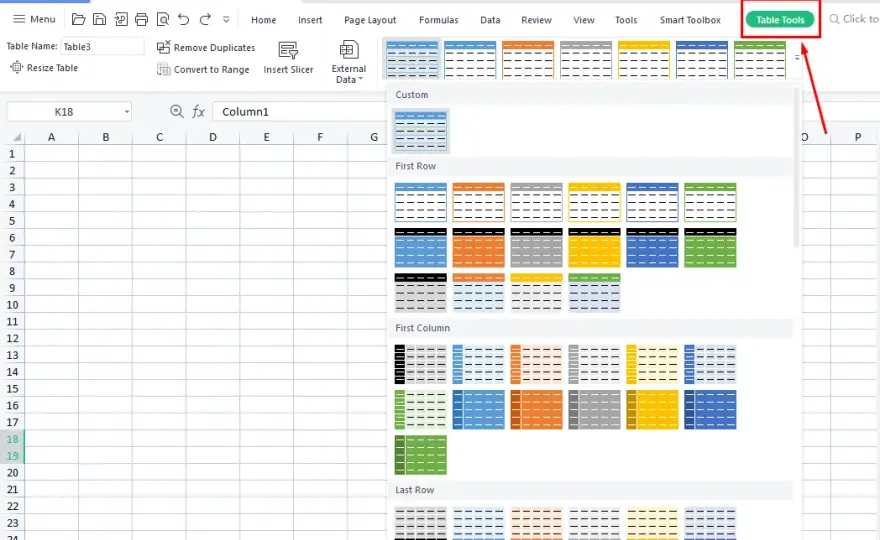Expand the External Data dropdown
Viewport: 880px width, 540px height.
360,79
